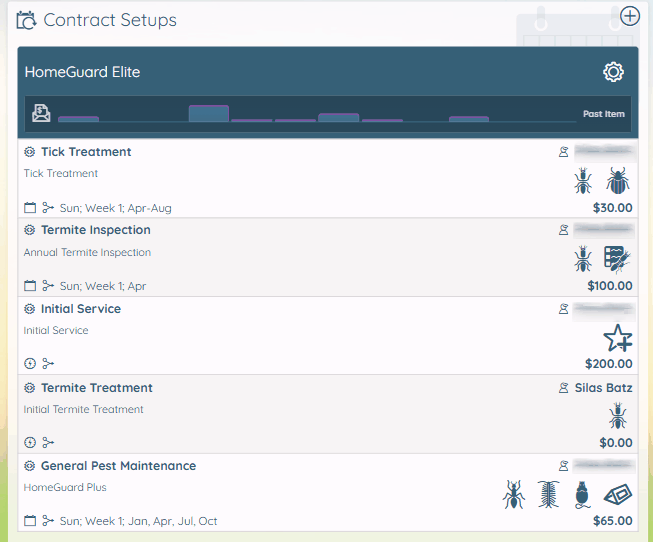Click the $200.00 price
653x542 pixels.
(x=608, y=364)
